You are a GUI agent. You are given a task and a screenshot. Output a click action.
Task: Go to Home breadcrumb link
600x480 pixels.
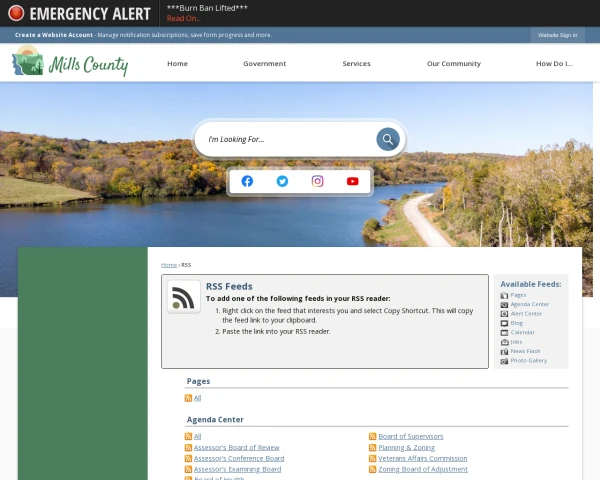(x=169, y=265)
